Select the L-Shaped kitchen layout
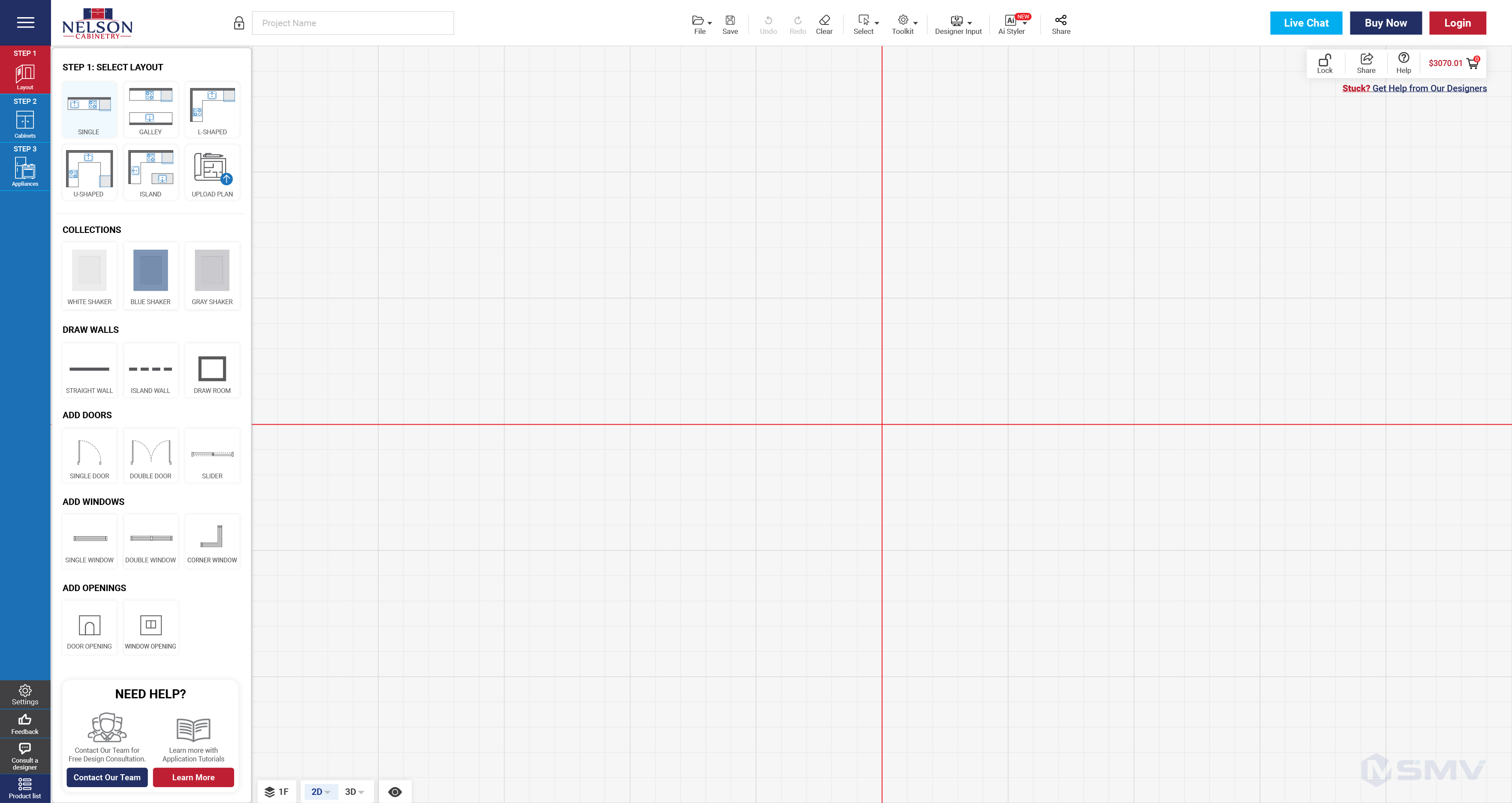Screen dimensions: 1512x803 [x=212, y=110]
